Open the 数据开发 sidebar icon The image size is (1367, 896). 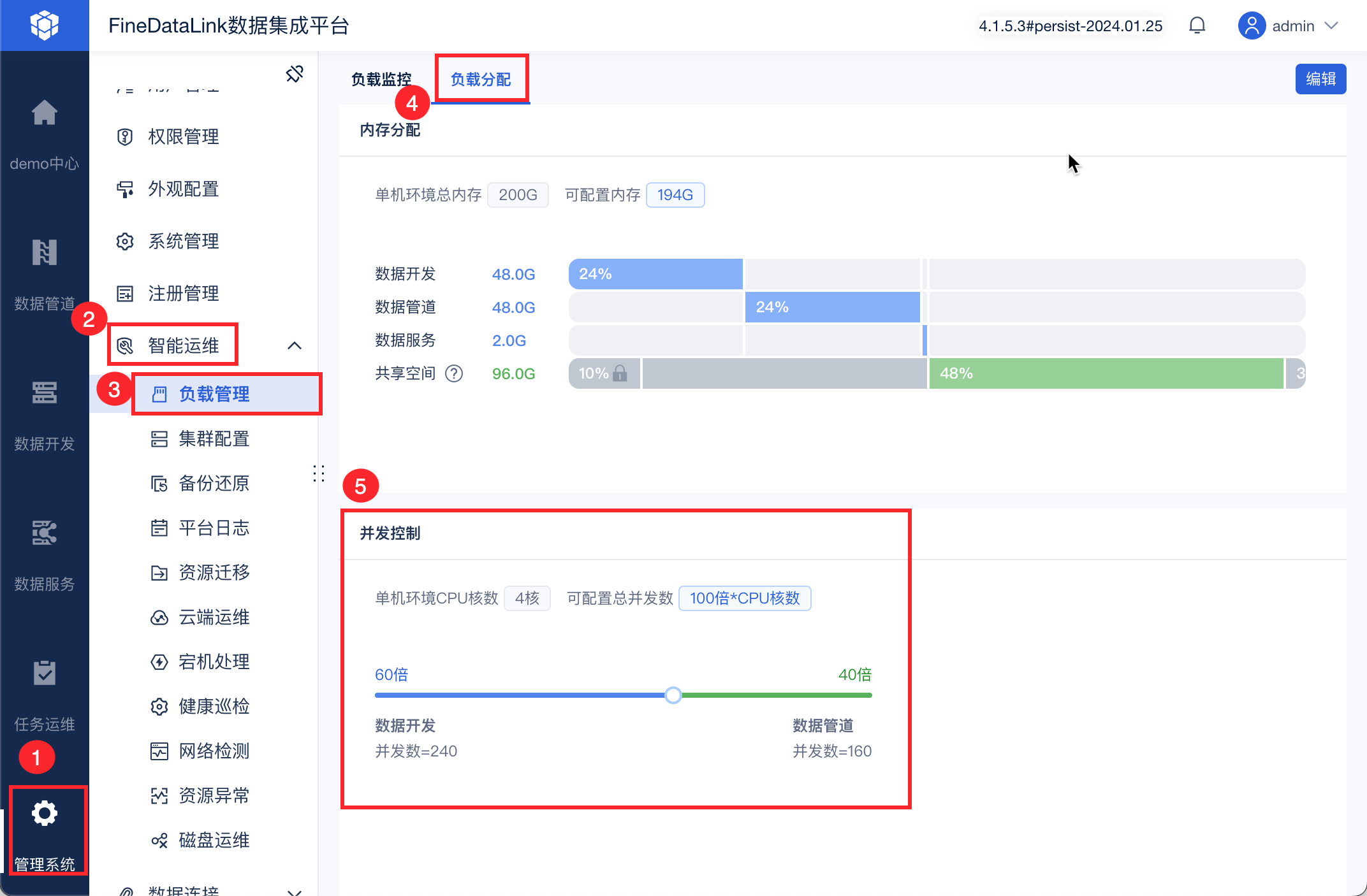tap(44, 393)
